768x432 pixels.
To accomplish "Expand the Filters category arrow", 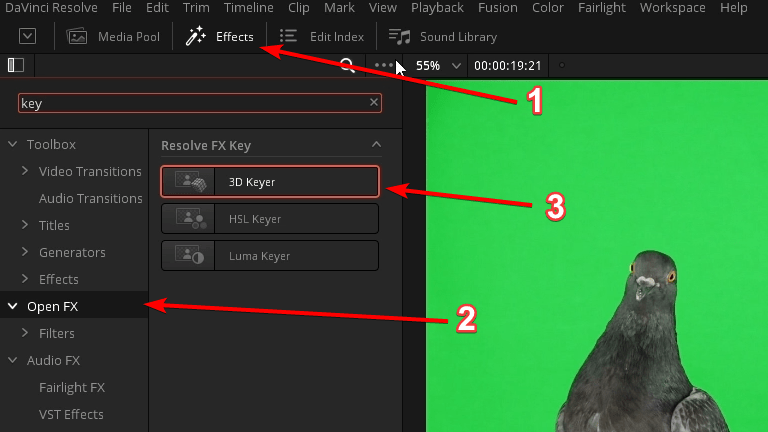I will pyautogui.click(x=25, y=333).
